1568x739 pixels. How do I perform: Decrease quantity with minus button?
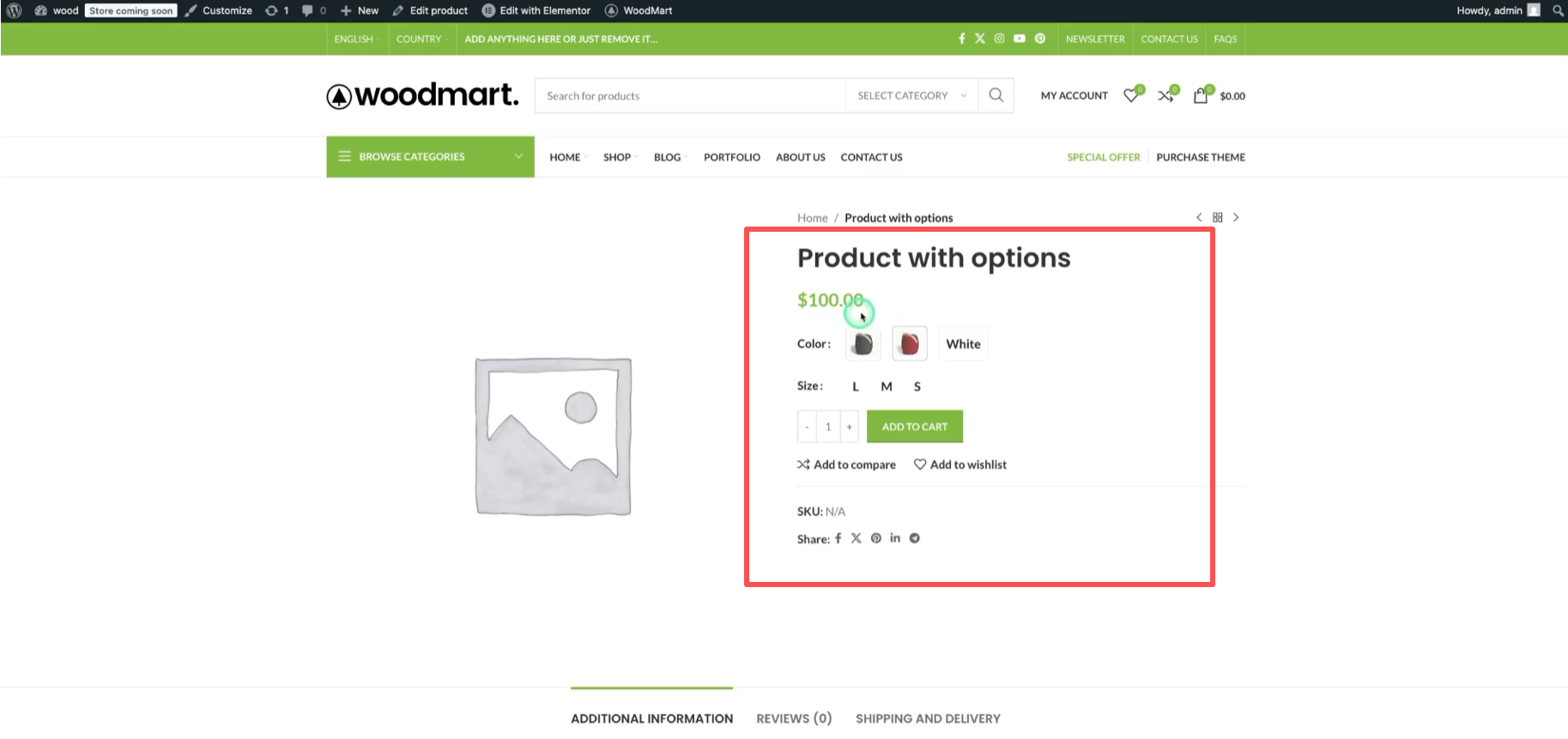(x=806, y=427)
